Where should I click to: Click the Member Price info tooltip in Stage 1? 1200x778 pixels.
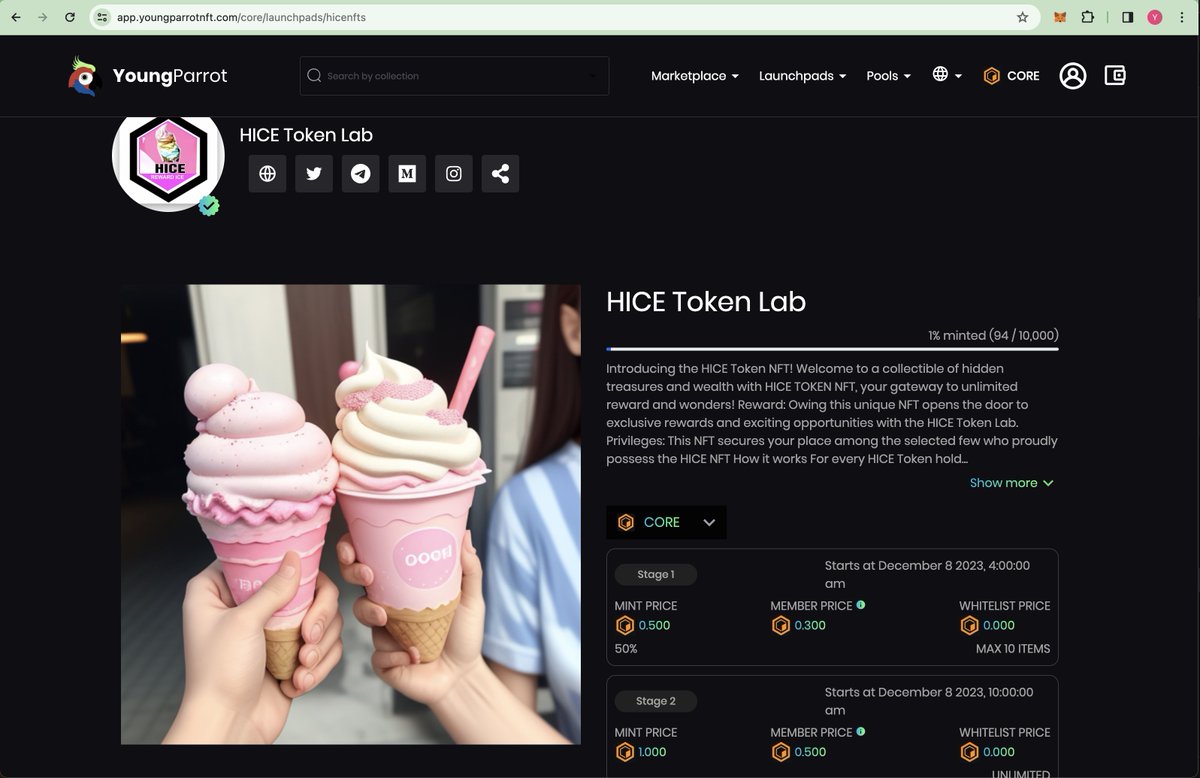click(x=862, y=604)
